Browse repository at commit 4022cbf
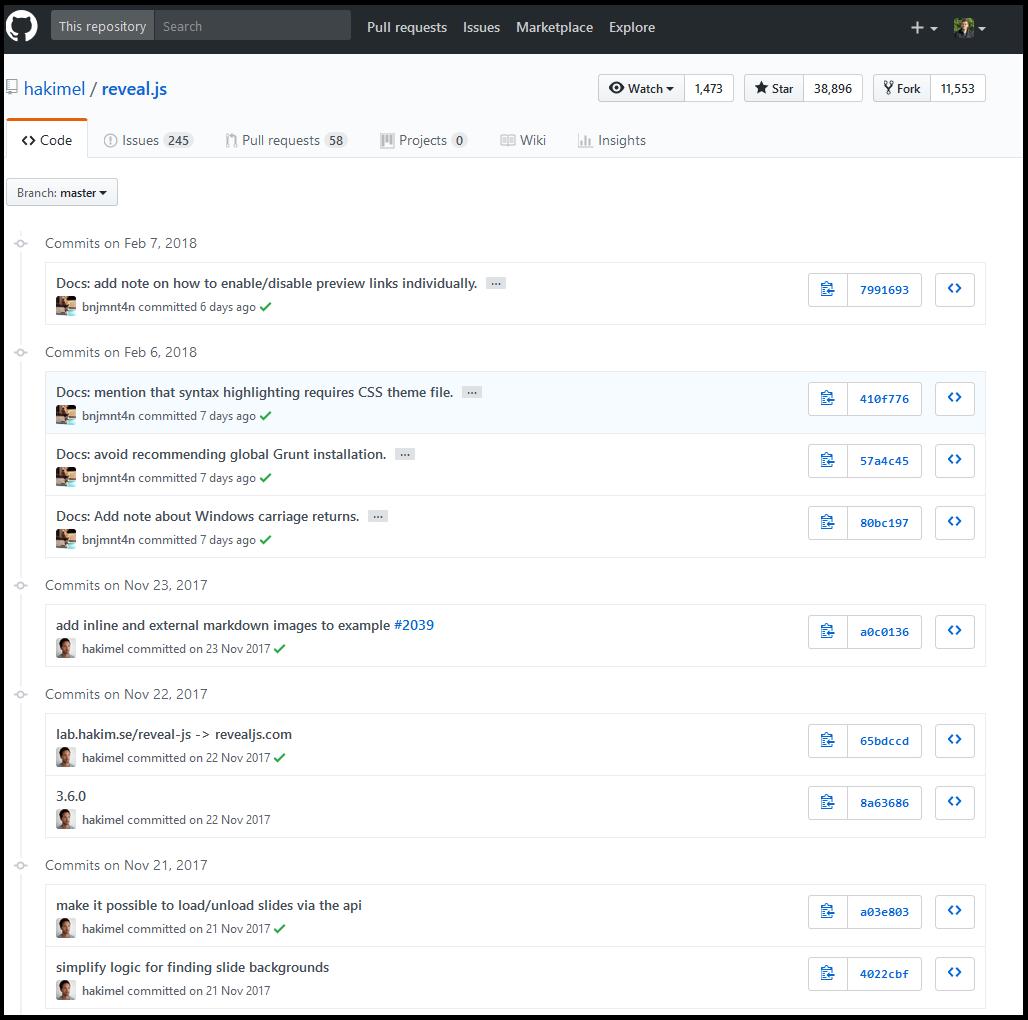Screen dimensions: 1028x1020 pos(954,974)
